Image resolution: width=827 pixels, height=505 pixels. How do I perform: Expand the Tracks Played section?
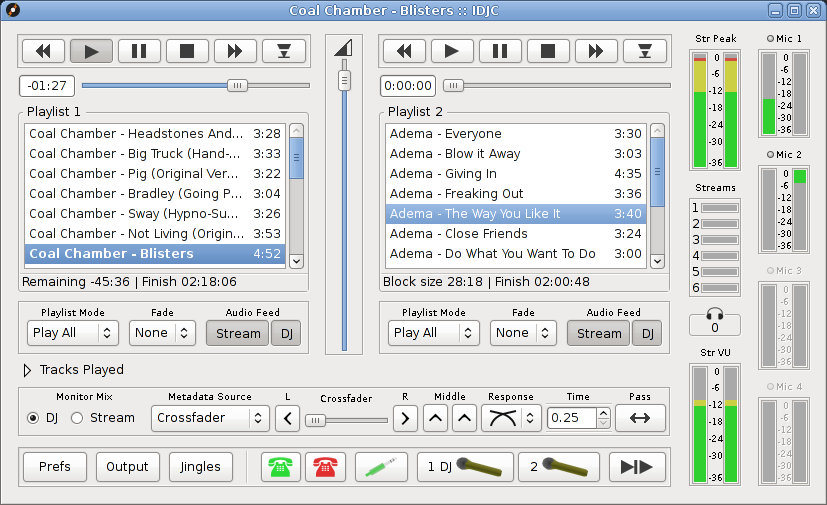(27, 370)
